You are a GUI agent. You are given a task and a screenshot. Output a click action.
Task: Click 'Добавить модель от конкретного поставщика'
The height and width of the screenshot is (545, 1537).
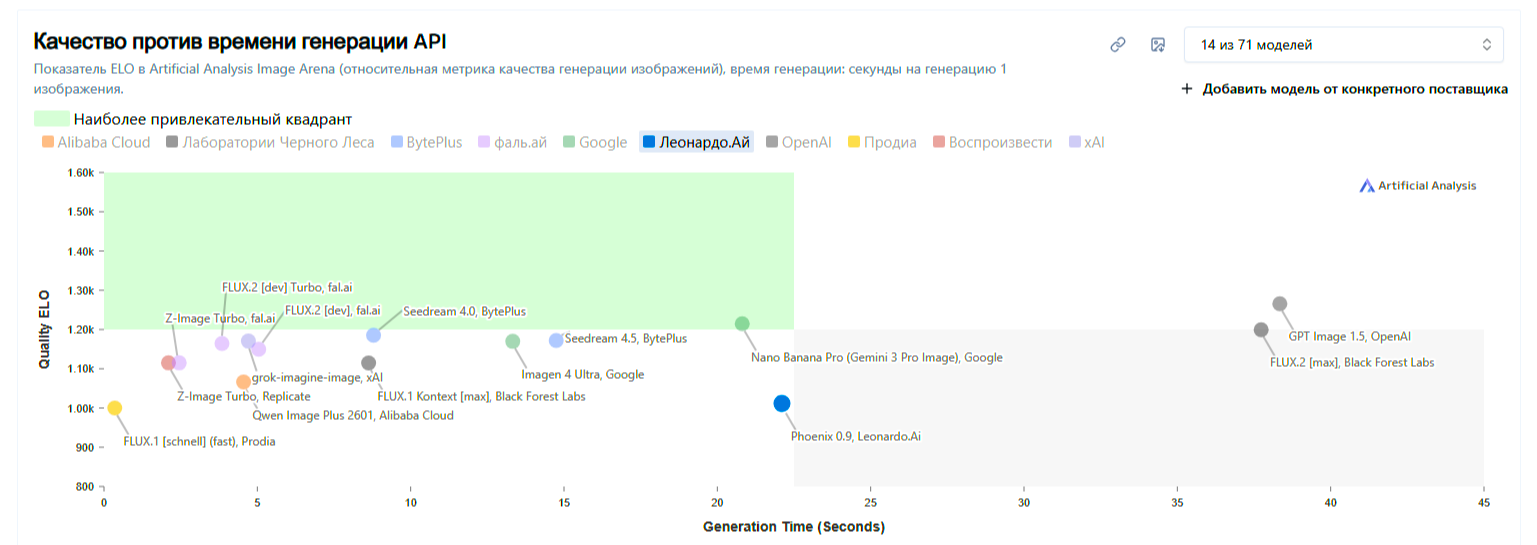(1354, 89)
